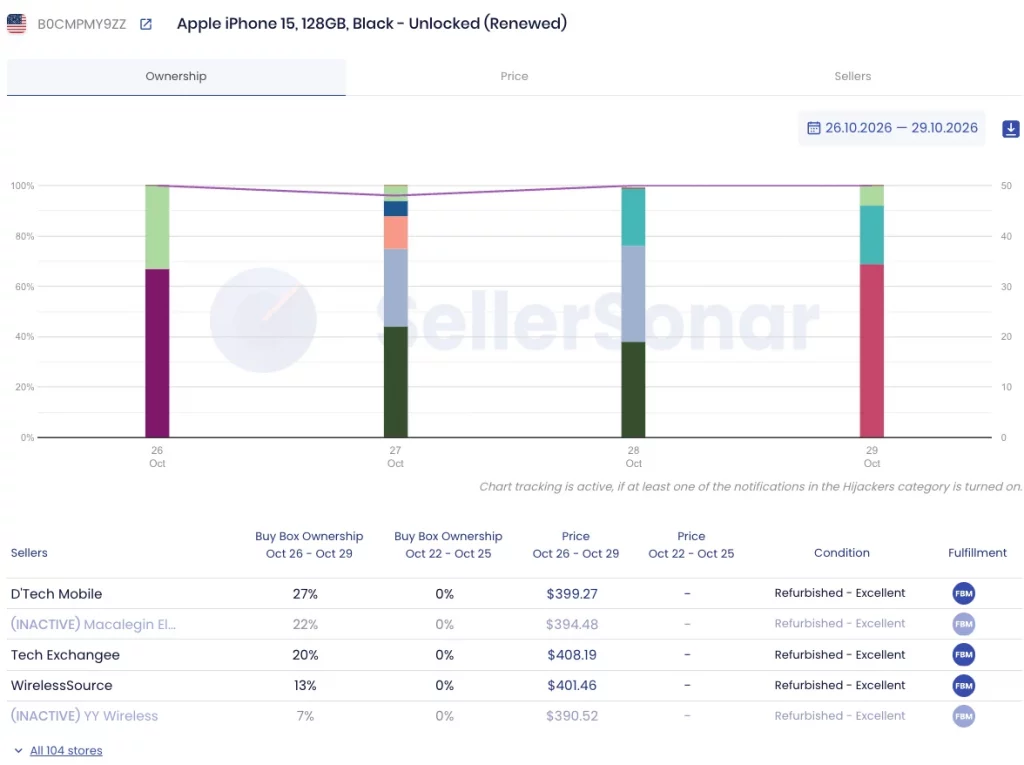Click the 20% ownership value for Tech Exchangee
This screenshot has width=1024, height=765.
click(x=305, y=655)
